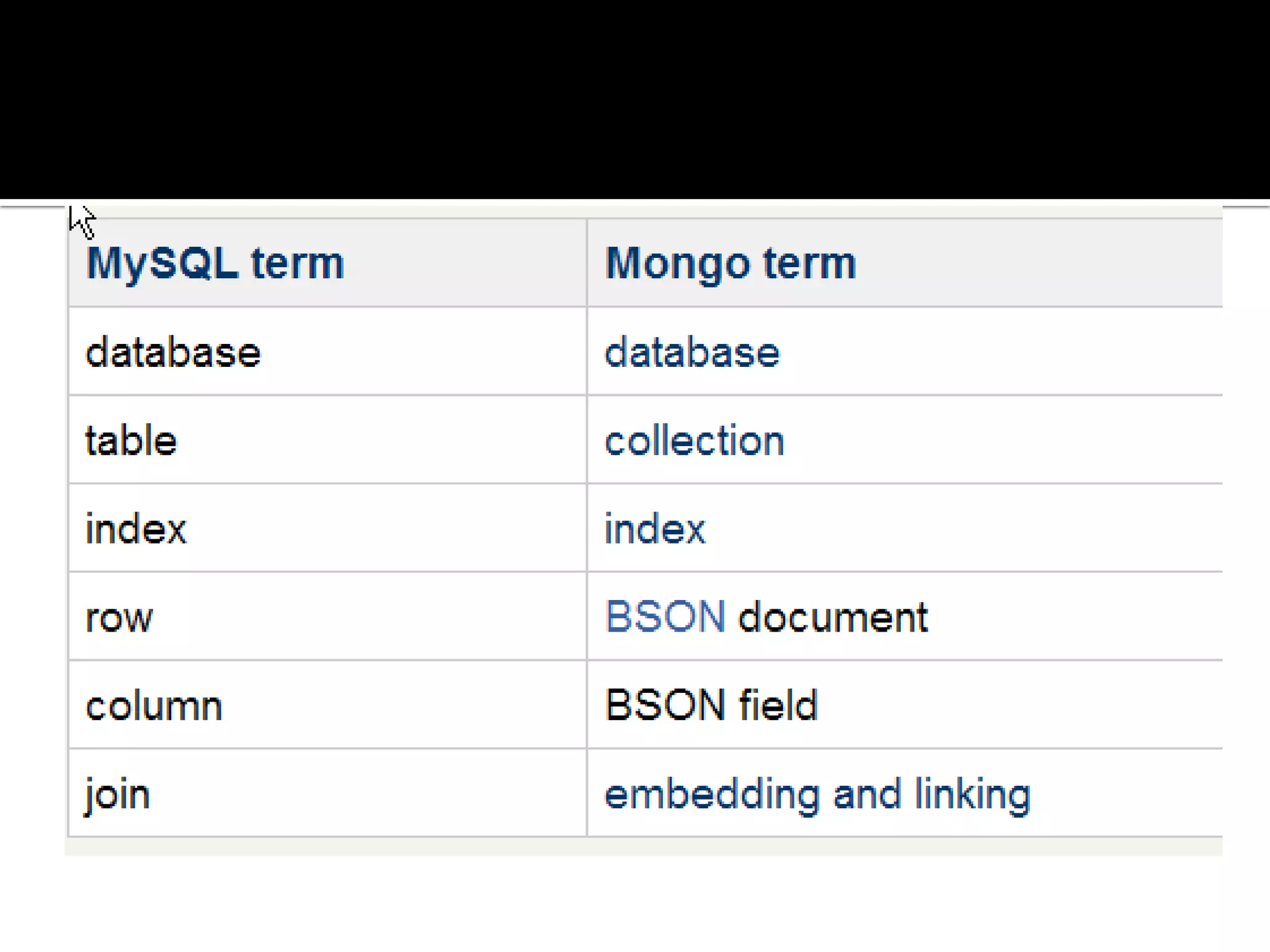
Task: Click the column cell text
Action: click(154, 707)
